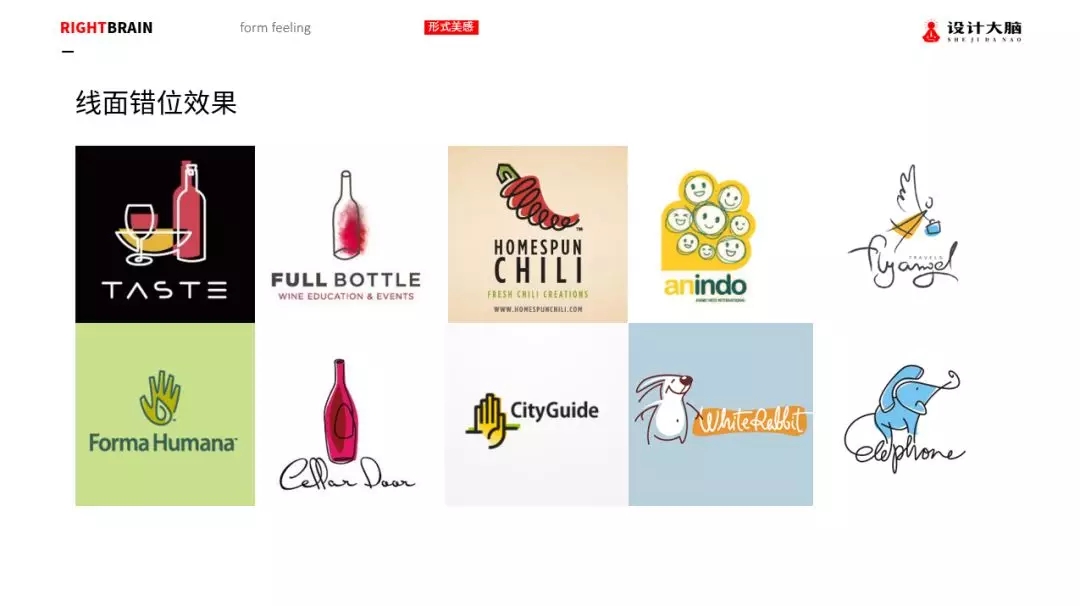Click the 设计大脑 brand logo
The width and height of the screenshot is (1080, 606).
pyautogui.click(x=972, y=31)
